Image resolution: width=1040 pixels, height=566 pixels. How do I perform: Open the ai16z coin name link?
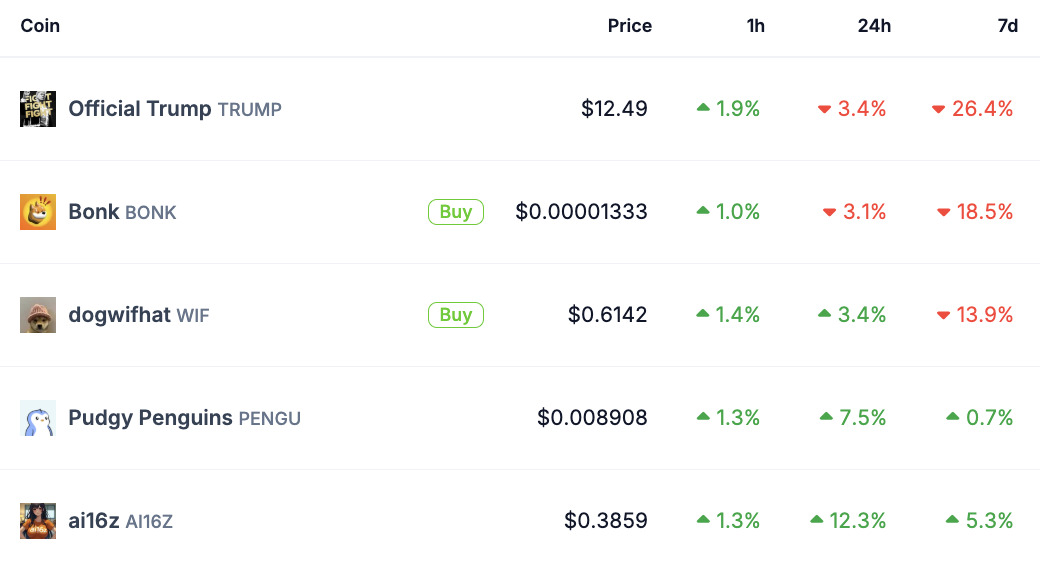[x=94, y=521]
